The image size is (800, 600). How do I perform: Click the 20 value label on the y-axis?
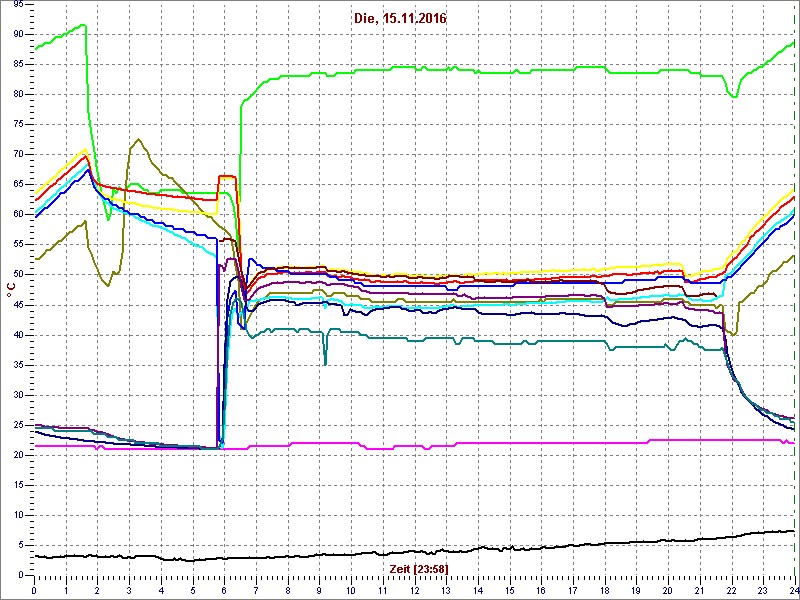18,454
